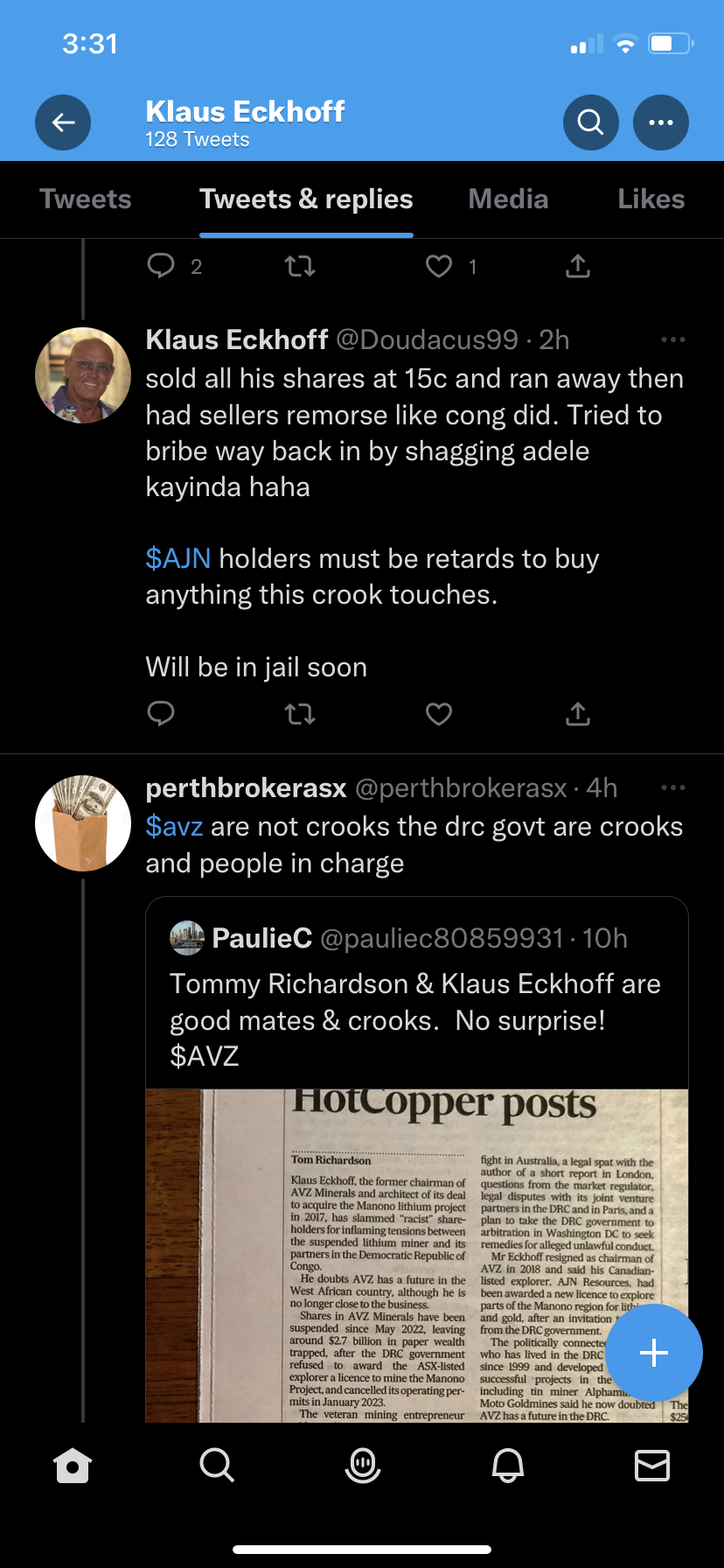Viewport: 724px width, 1568px height.
Task: Tap the back arrow button
Action: click(x=63, y=122)
